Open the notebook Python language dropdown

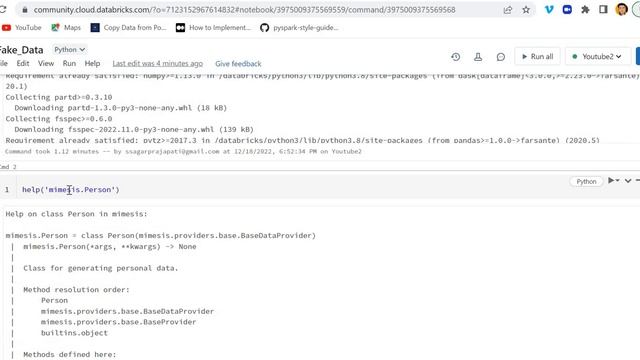click(x=69, y=49)
